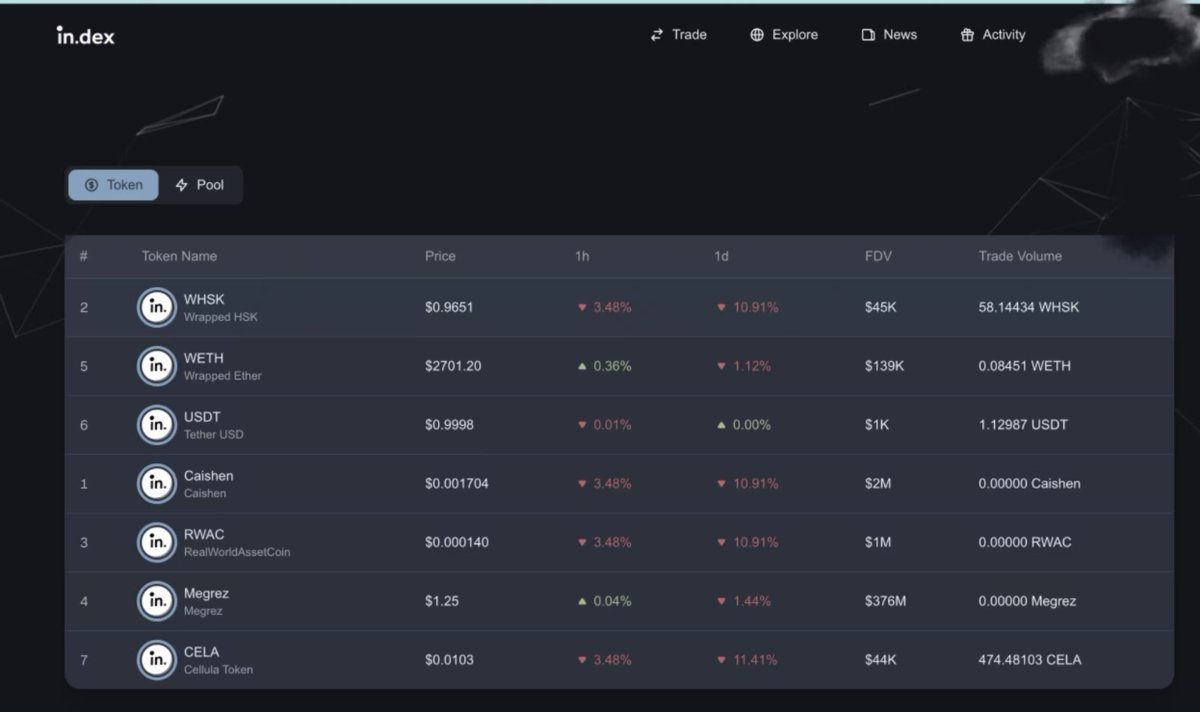Image resolution: width=1200 pixels, height=712 pixels.
Task: Sort by 1h column header
Action: 582,256
